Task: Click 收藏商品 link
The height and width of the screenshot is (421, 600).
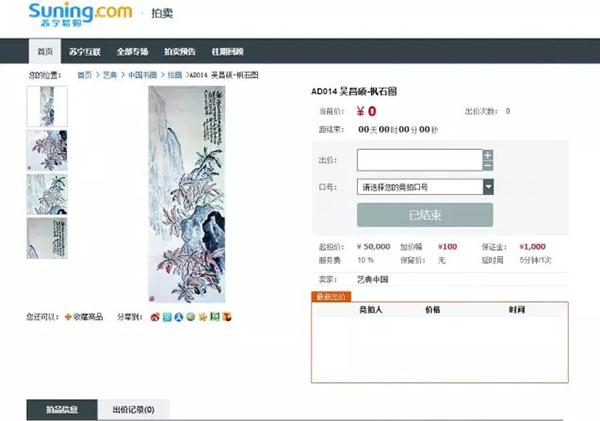Action: pos(88,317)
